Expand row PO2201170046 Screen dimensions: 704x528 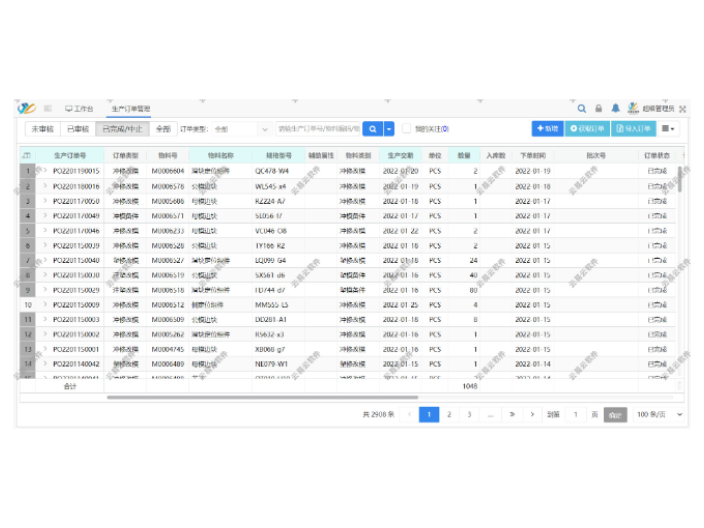(45, 230)
